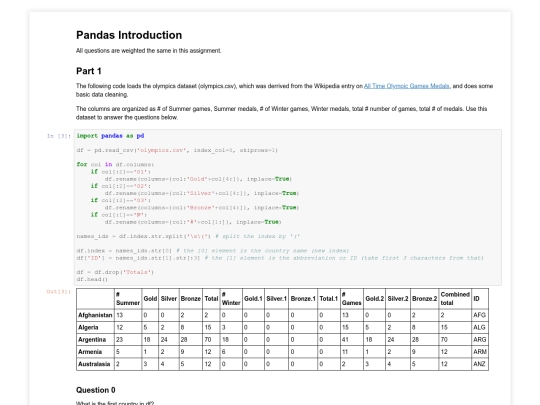Open the All Time Olympic Games Medals link

pos(406,86)
